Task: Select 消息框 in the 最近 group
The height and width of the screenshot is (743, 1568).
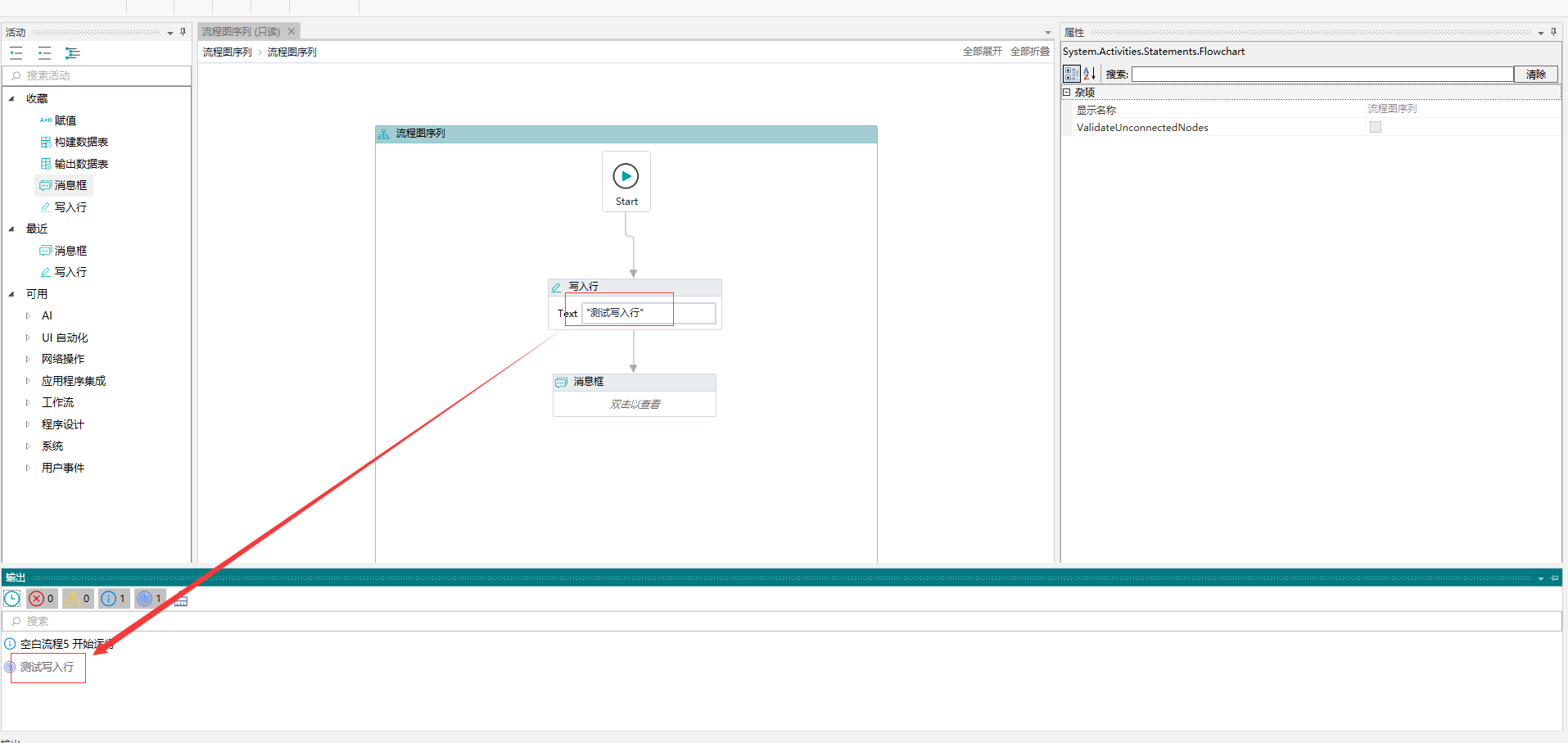Action: [64, 251]
